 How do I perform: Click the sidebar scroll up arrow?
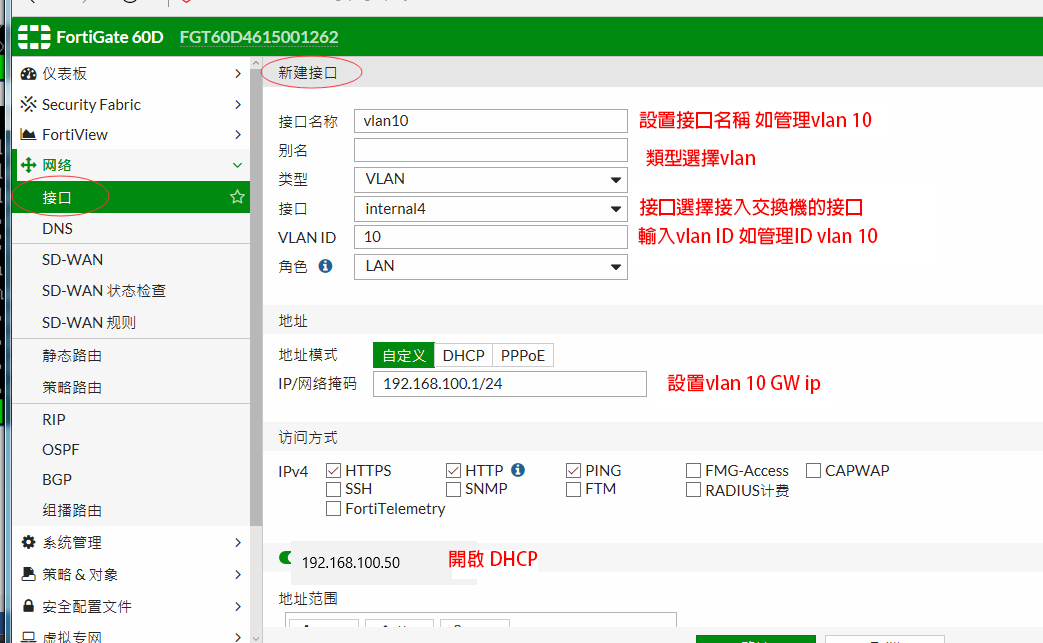pyautogui.click(x=256, y=63)
